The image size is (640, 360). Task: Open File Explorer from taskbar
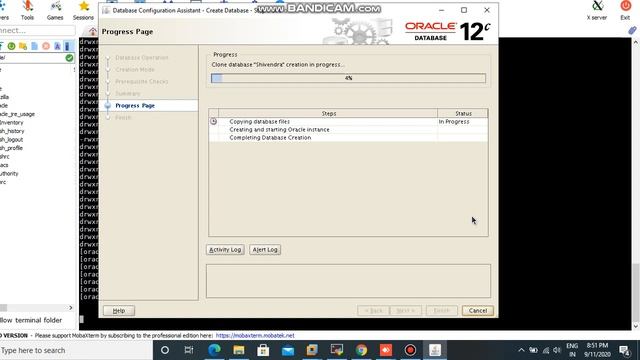pyautogui.click(x=239, y=350)
